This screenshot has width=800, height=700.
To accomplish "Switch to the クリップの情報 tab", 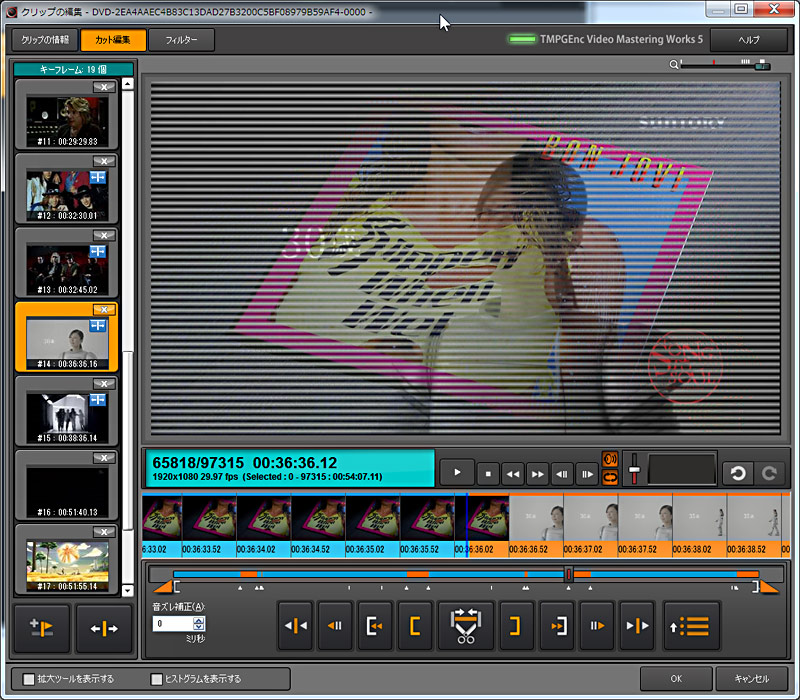I will 45,40.
